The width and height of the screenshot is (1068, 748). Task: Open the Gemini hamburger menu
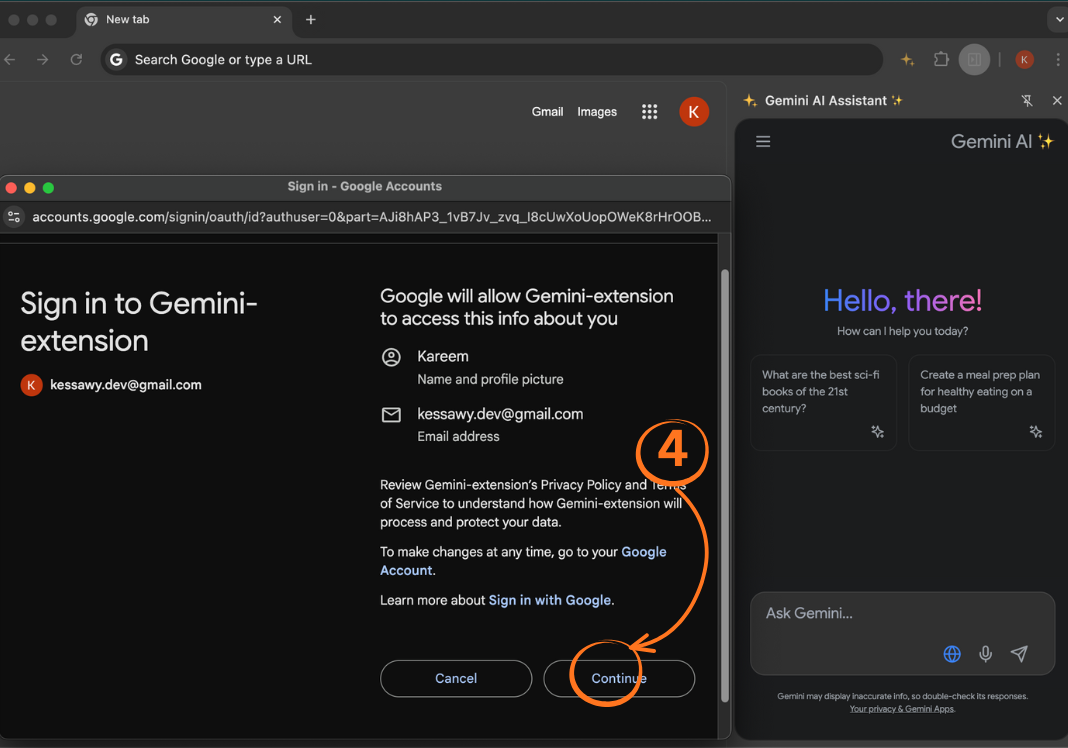coord(763,142)
